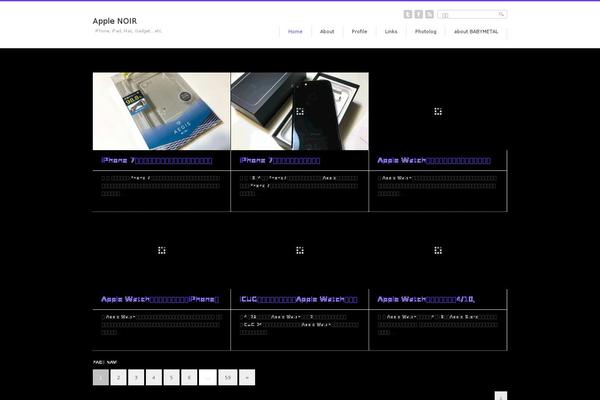Go to the Apple NOIR site title
The width and height of the screenshot is (600, 400).
click(x=114, y=21)
